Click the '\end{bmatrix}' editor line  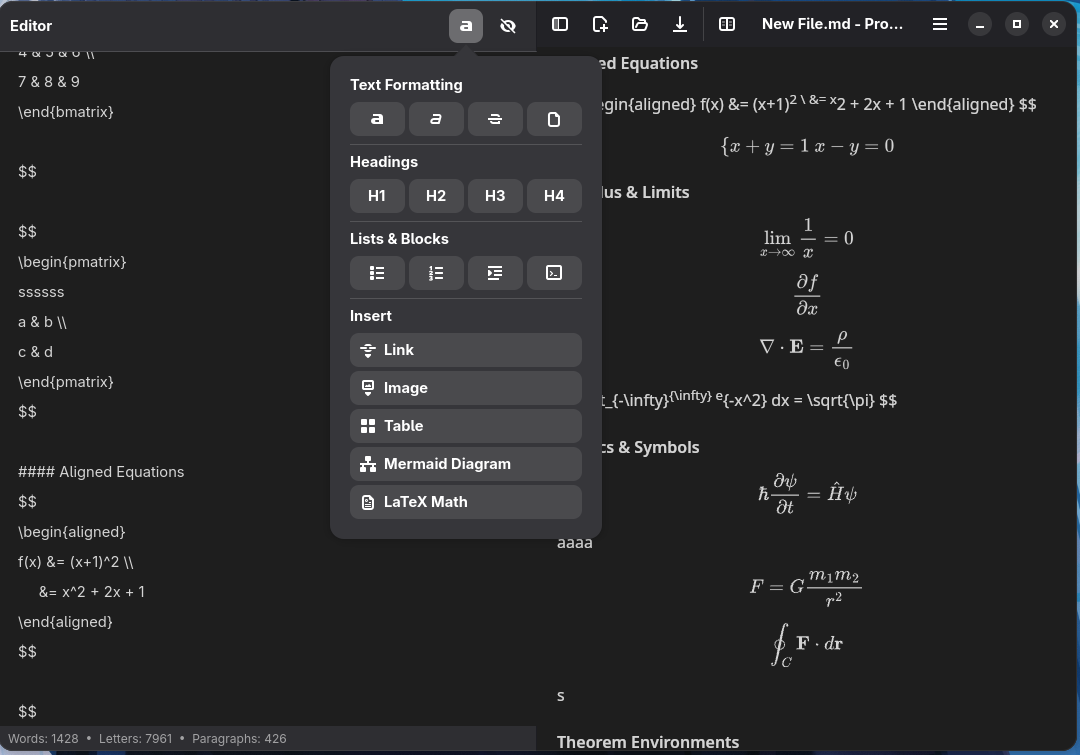click(x=66, y=112)
